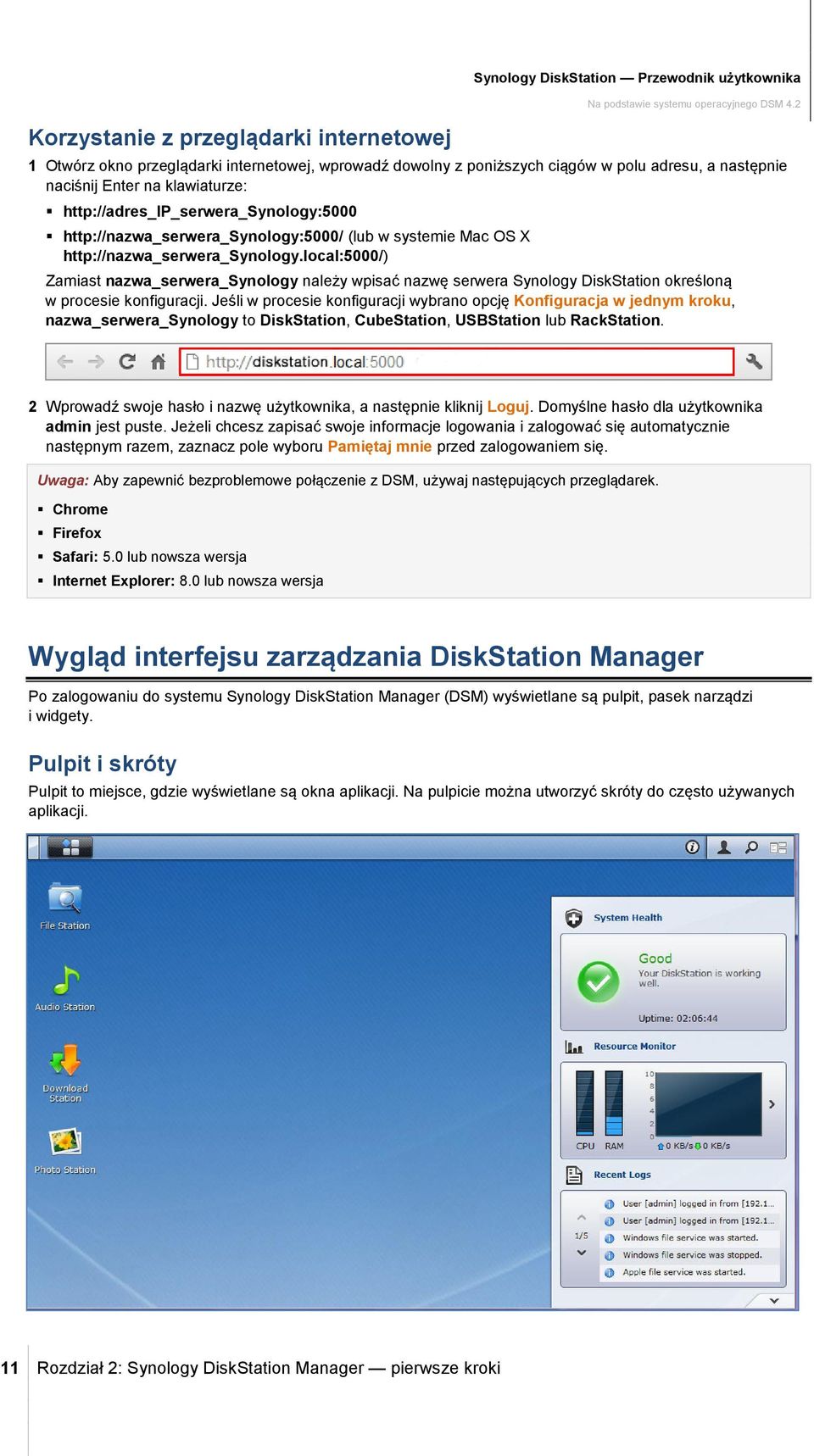Click the RAM usage bar

pyautogui.click(x=614, y=1103)
